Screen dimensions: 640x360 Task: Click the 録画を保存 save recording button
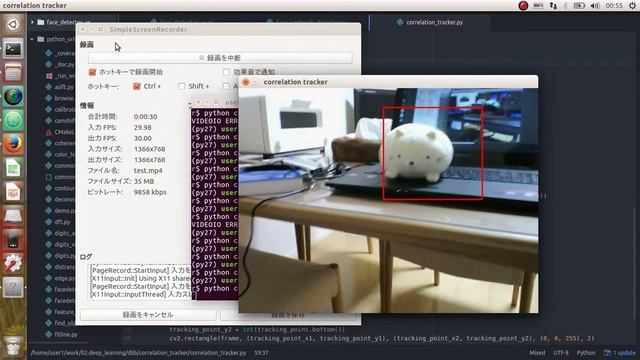288,315
